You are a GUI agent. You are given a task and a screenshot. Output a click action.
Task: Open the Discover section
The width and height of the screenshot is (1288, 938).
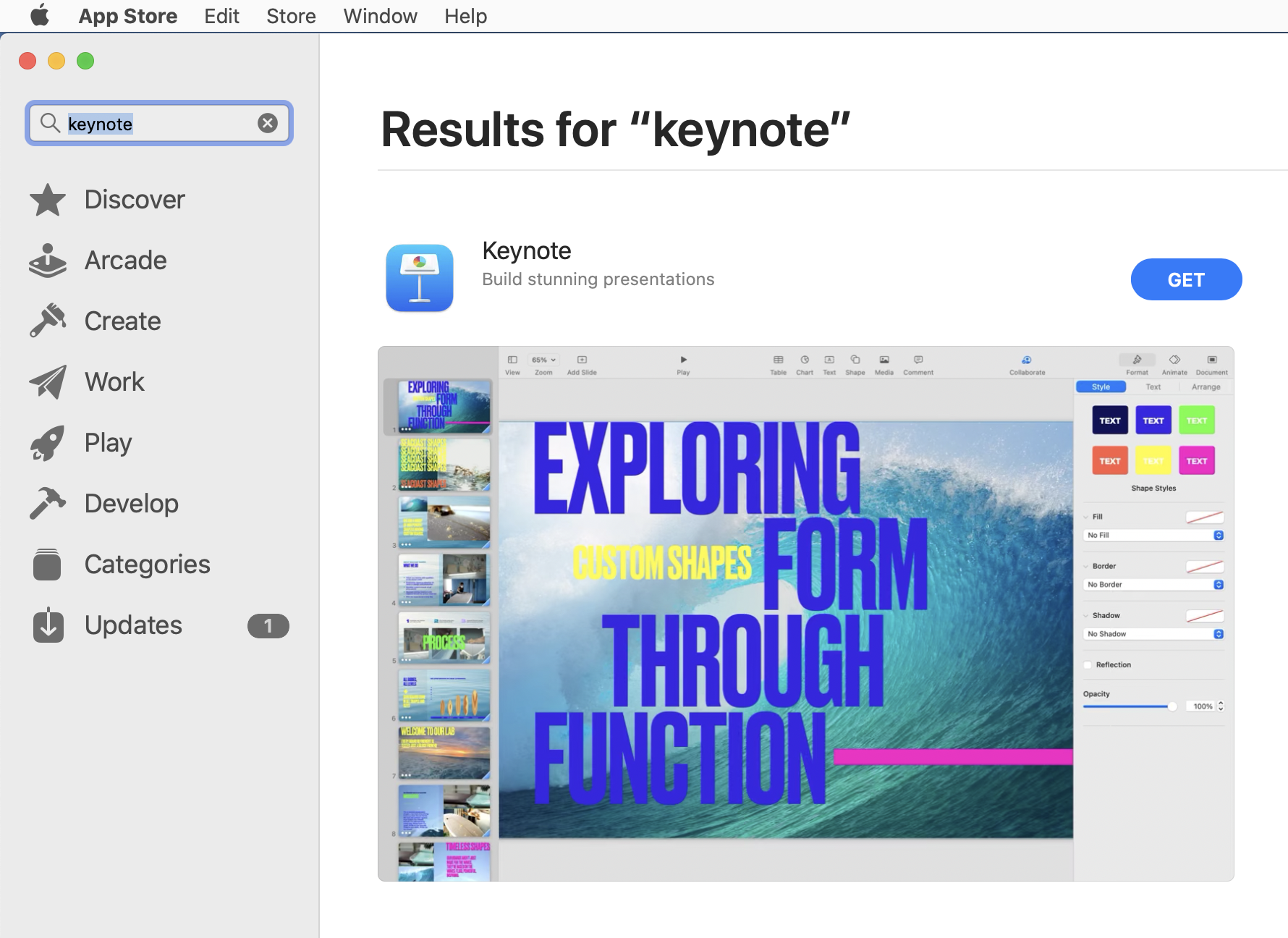coord(135,200)
